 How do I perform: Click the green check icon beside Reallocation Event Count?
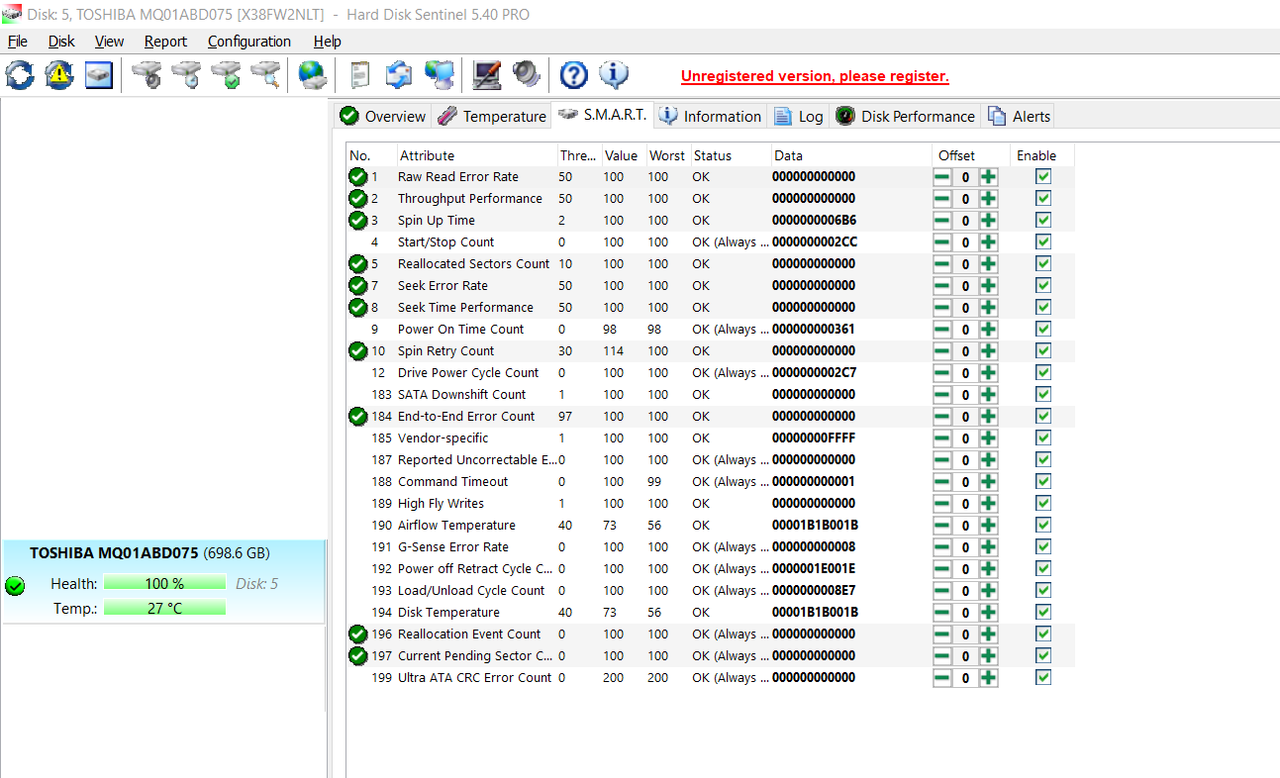358,634
